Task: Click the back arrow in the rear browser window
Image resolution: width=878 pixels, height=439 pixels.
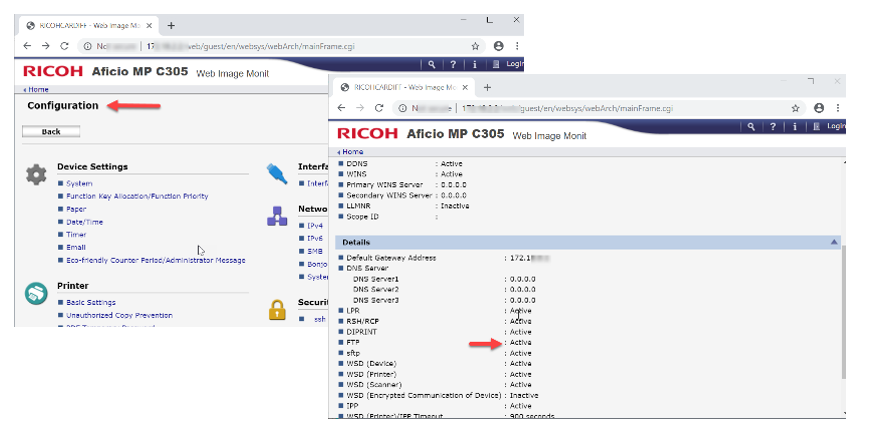Action: click(27, 46)
